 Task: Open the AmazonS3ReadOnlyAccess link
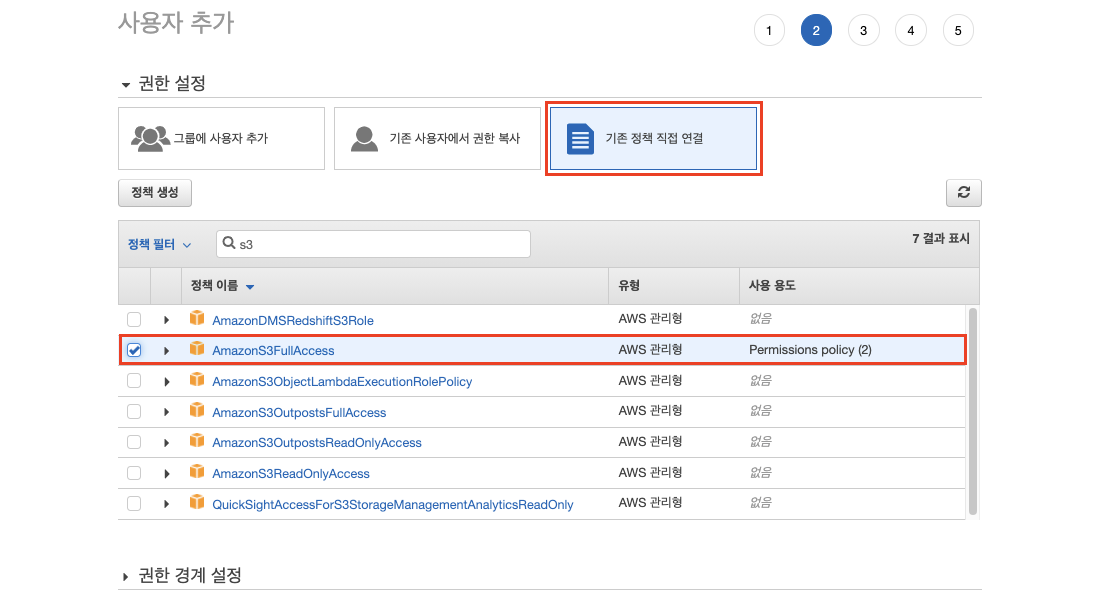[291, 474]
